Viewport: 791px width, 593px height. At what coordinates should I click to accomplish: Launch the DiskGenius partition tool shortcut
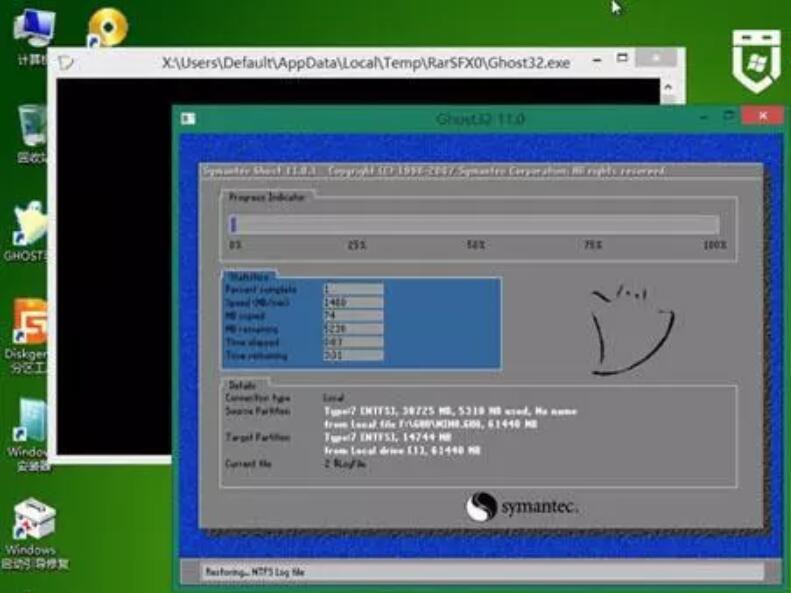point(30,325)
